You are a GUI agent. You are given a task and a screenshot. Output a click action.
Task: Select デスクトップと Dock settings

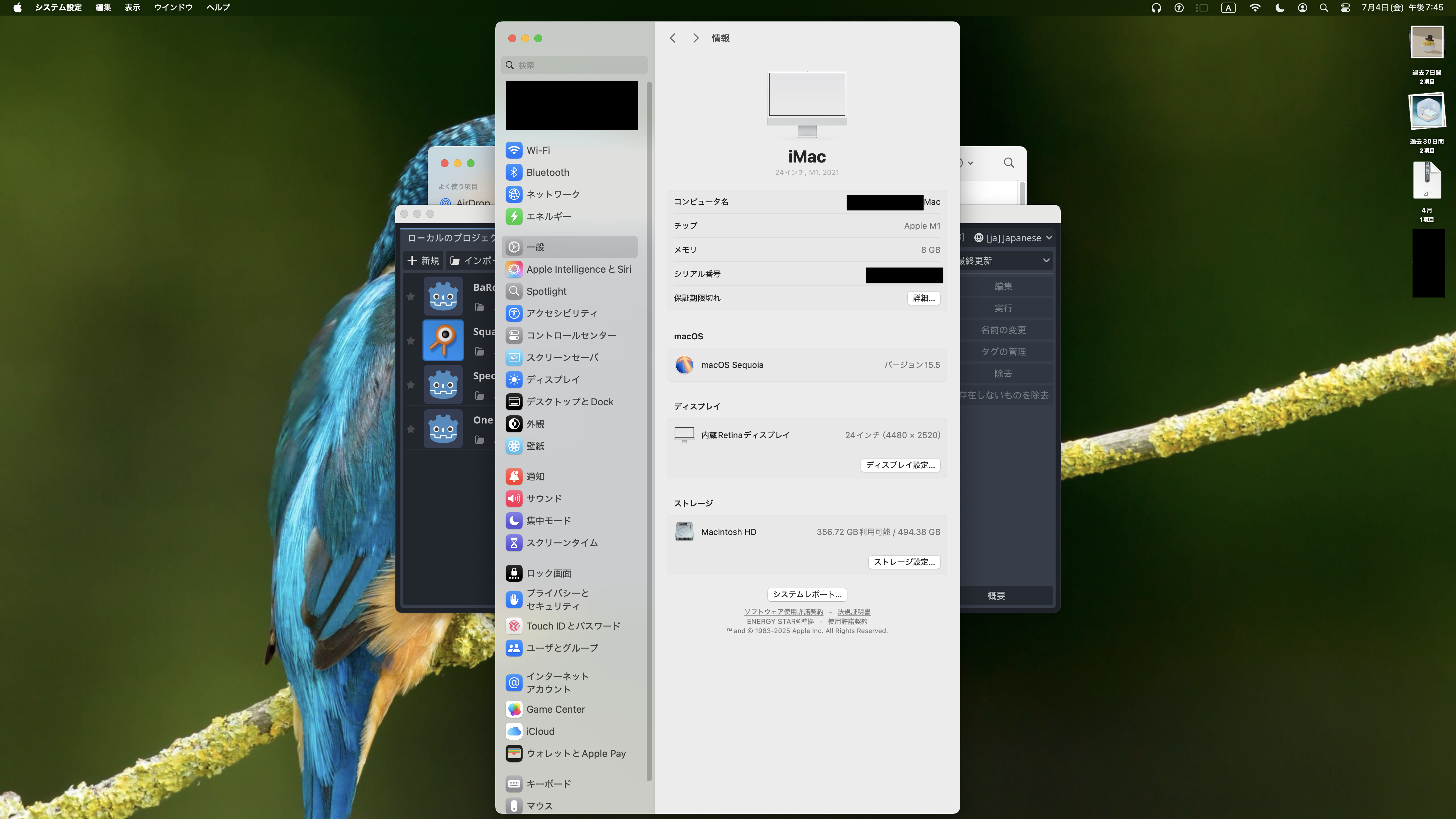point(570,402)
